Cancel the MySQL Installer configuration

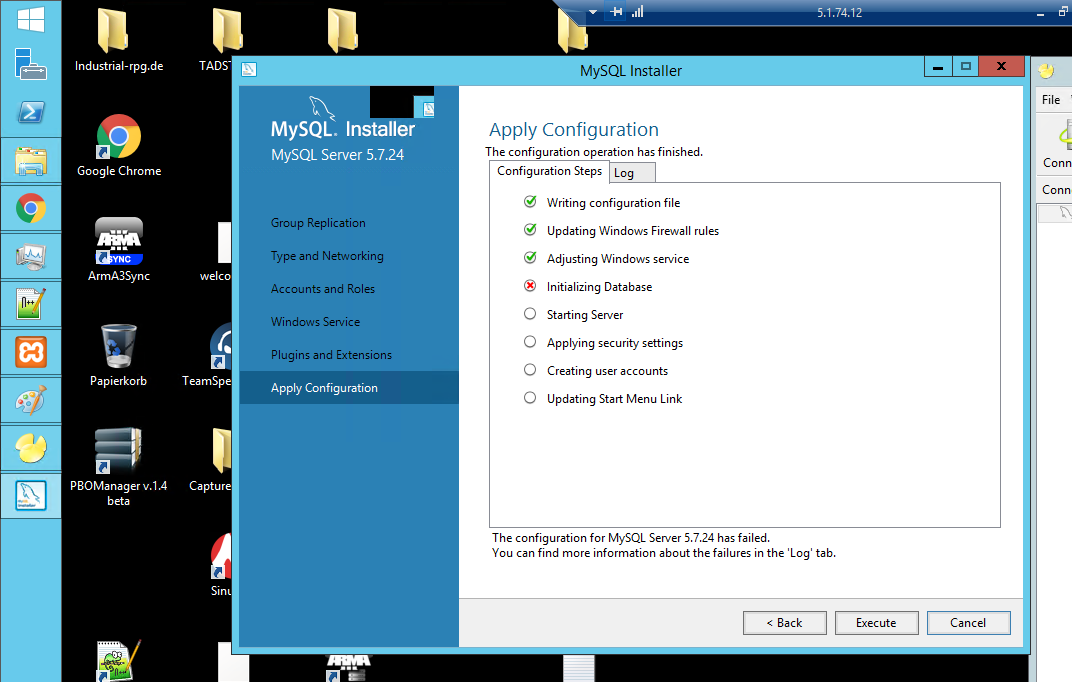click(x=968, y=623)
